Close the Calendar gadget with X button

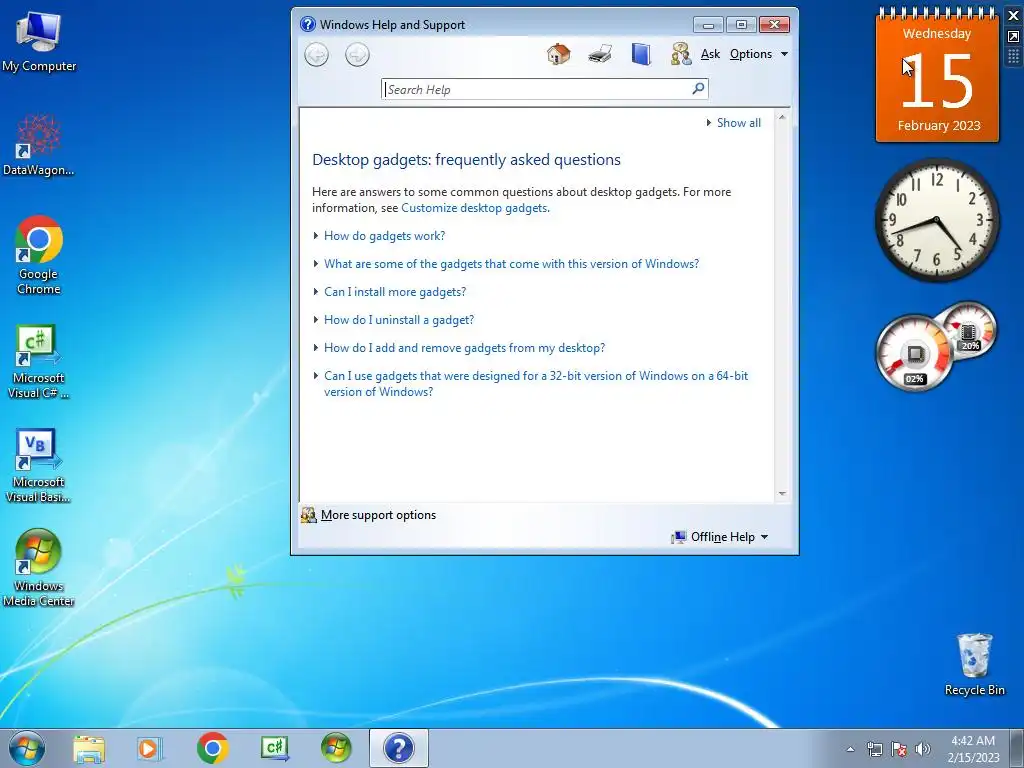click(1014, 16)
